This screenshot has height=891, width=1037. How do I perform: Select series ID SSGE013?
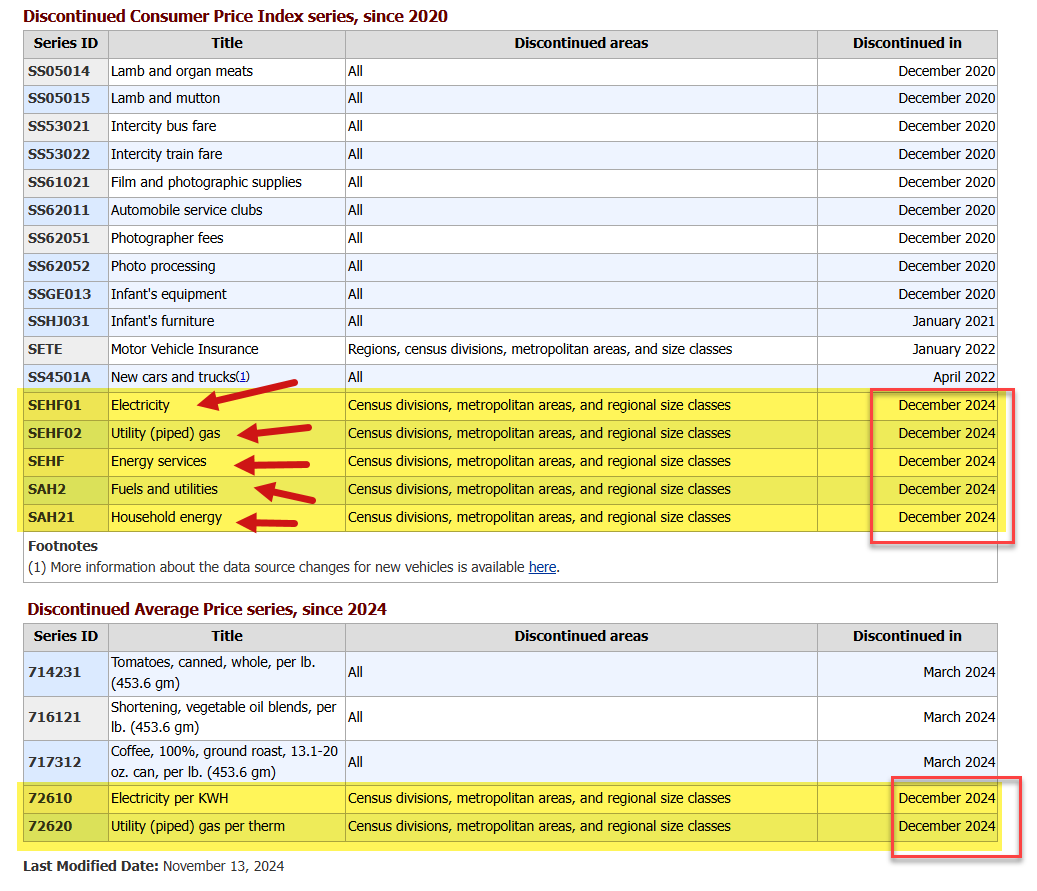click(60, 294)
